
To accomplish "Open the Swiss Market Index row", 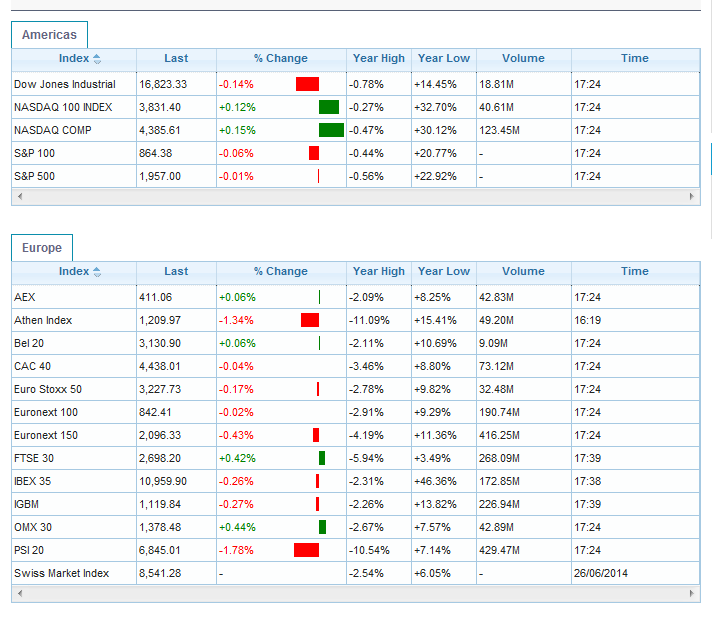I will click(61, 573).
